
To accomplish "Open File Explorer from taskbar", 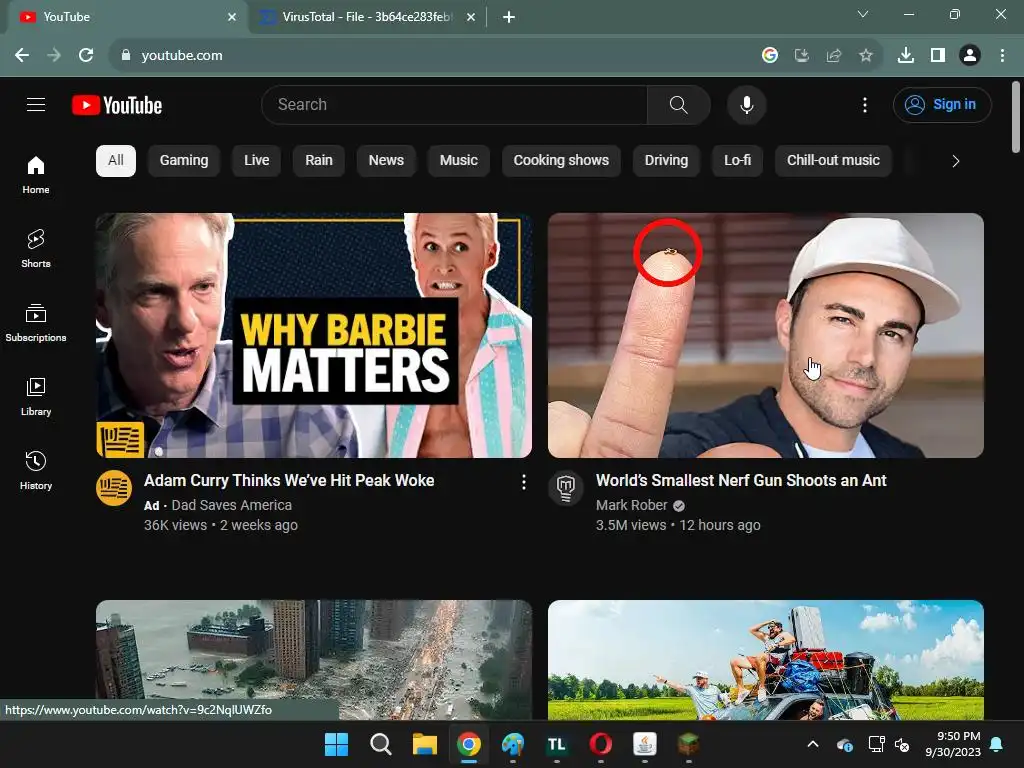I will point(424,744).
